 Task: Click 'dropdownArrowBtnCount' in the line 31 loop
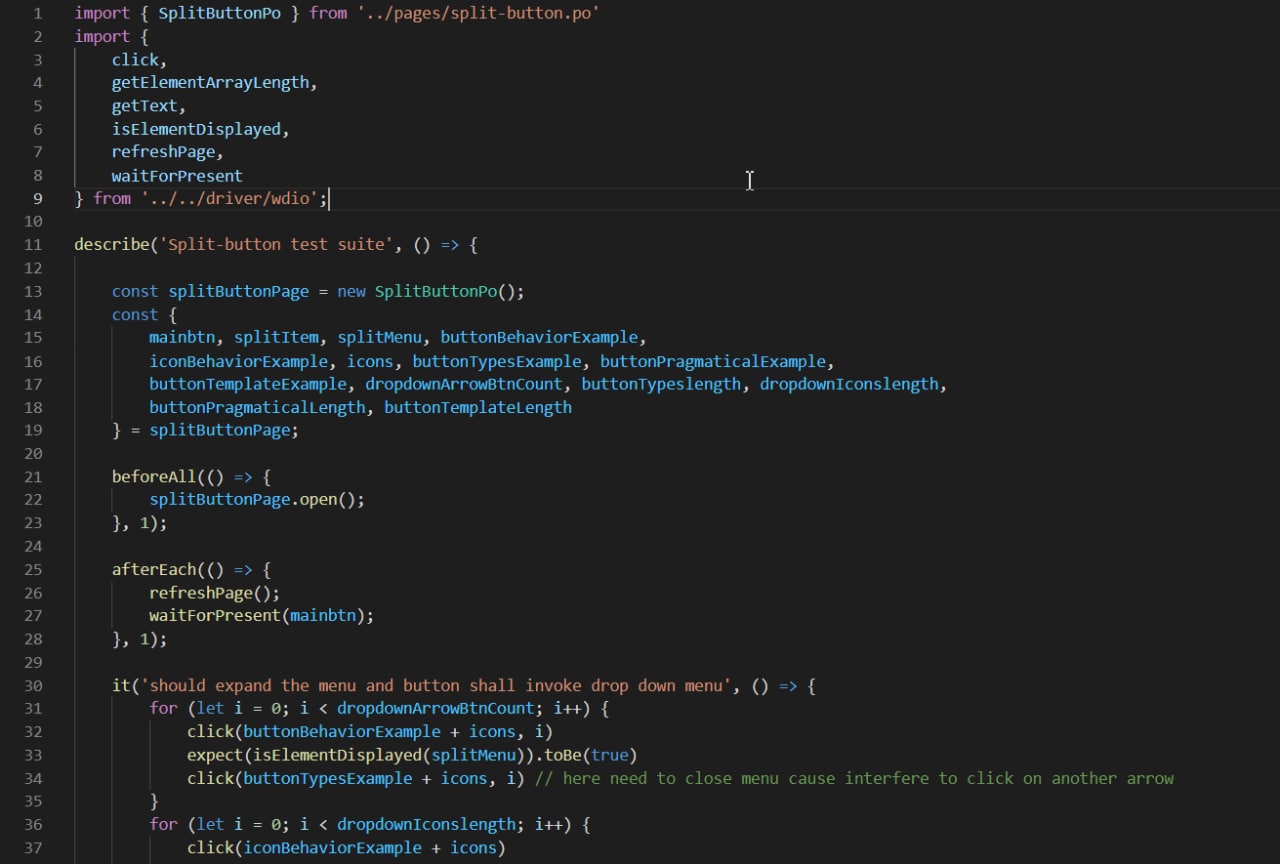pyautogui.click(x=436, y=708)
